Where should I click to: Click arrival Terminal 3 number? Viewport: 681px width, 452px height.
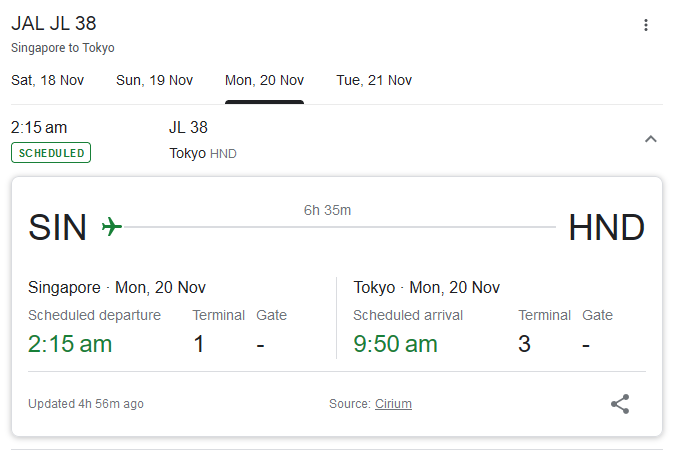coord(524,344)
